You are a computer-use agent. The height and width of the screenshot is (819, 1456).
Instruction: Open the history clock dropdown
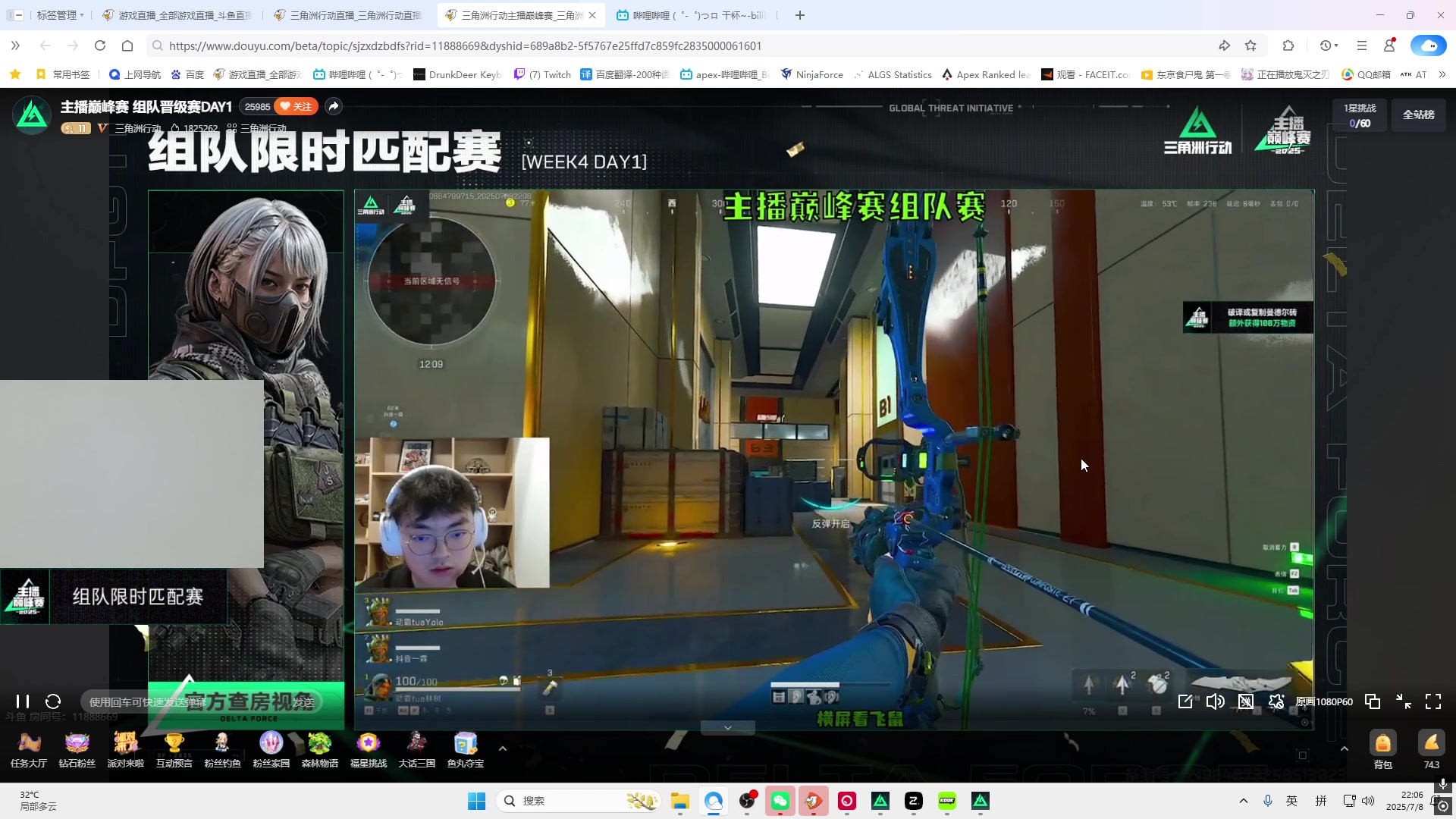[x=1329, y=45]
